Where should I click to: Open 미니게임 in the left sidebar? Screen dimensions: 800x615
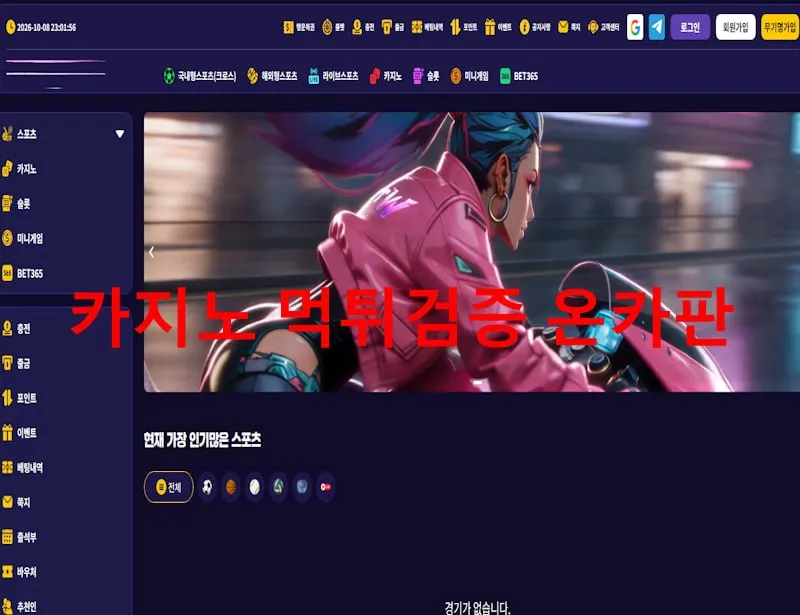(x=22, y=238)
